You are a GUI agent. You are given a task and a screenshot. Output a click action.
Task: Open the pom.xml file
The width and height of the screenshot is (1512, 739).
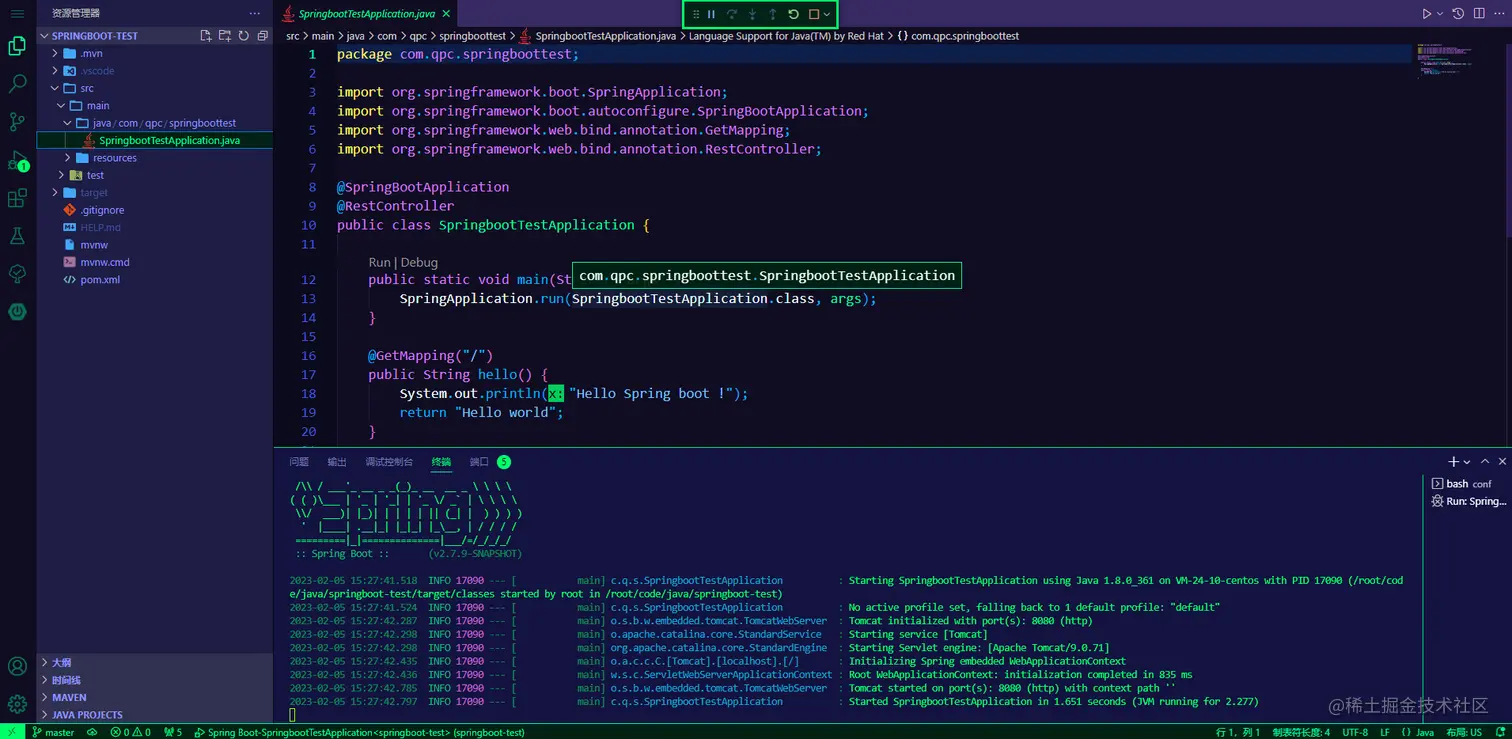coord(154,280)
